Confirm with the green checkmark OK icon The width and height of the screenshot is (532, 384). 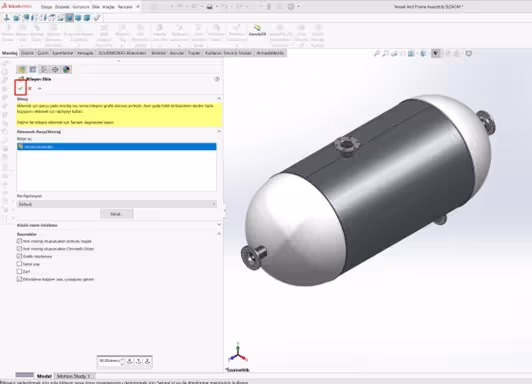[x=20, y=88]
